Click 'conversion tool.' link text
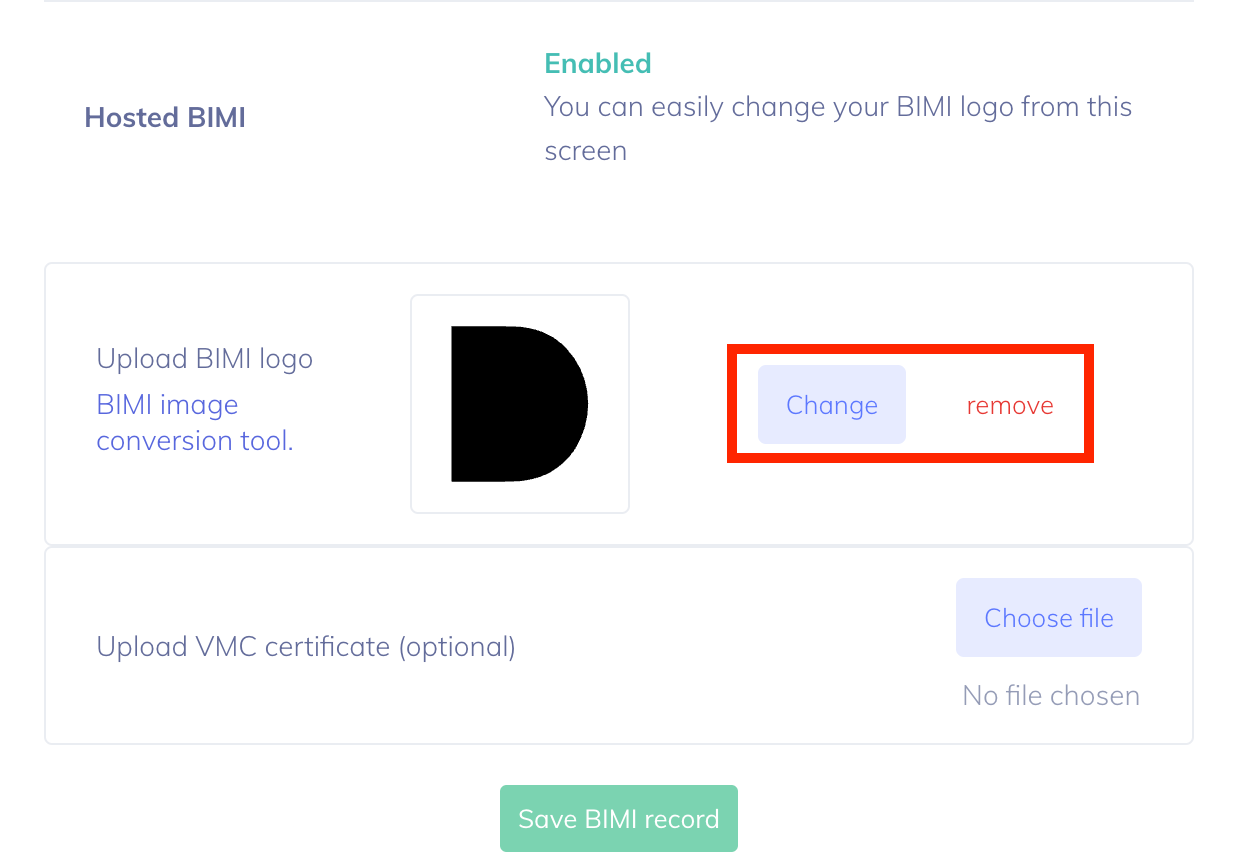1244x862 pixels. pos(195,441)
